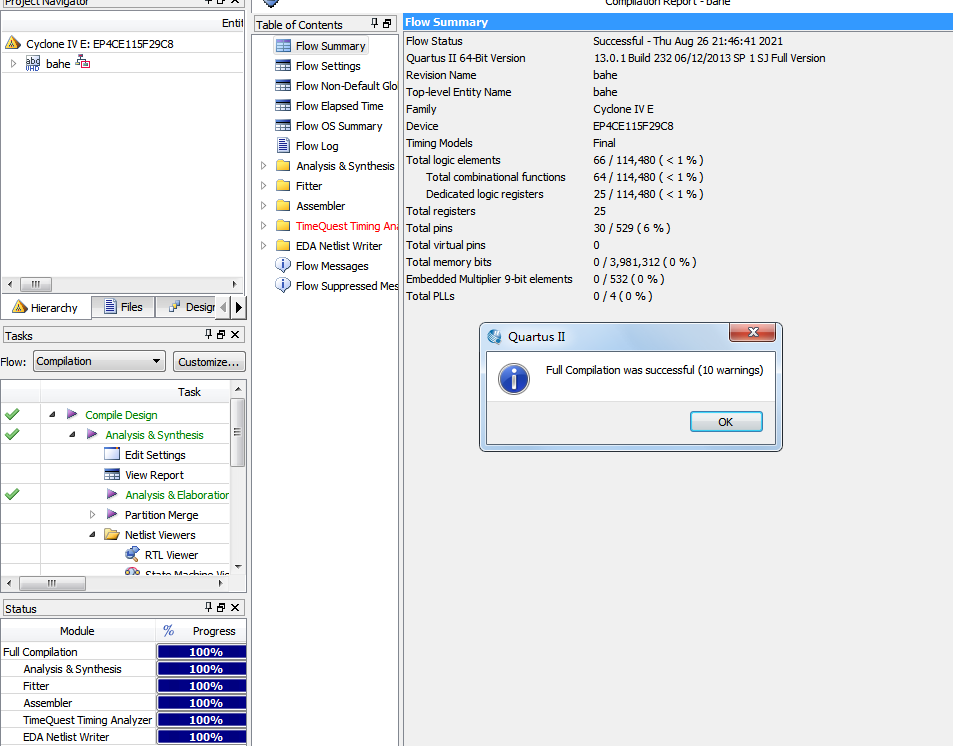Open the Flow Messages info icon

click(283, 265)
